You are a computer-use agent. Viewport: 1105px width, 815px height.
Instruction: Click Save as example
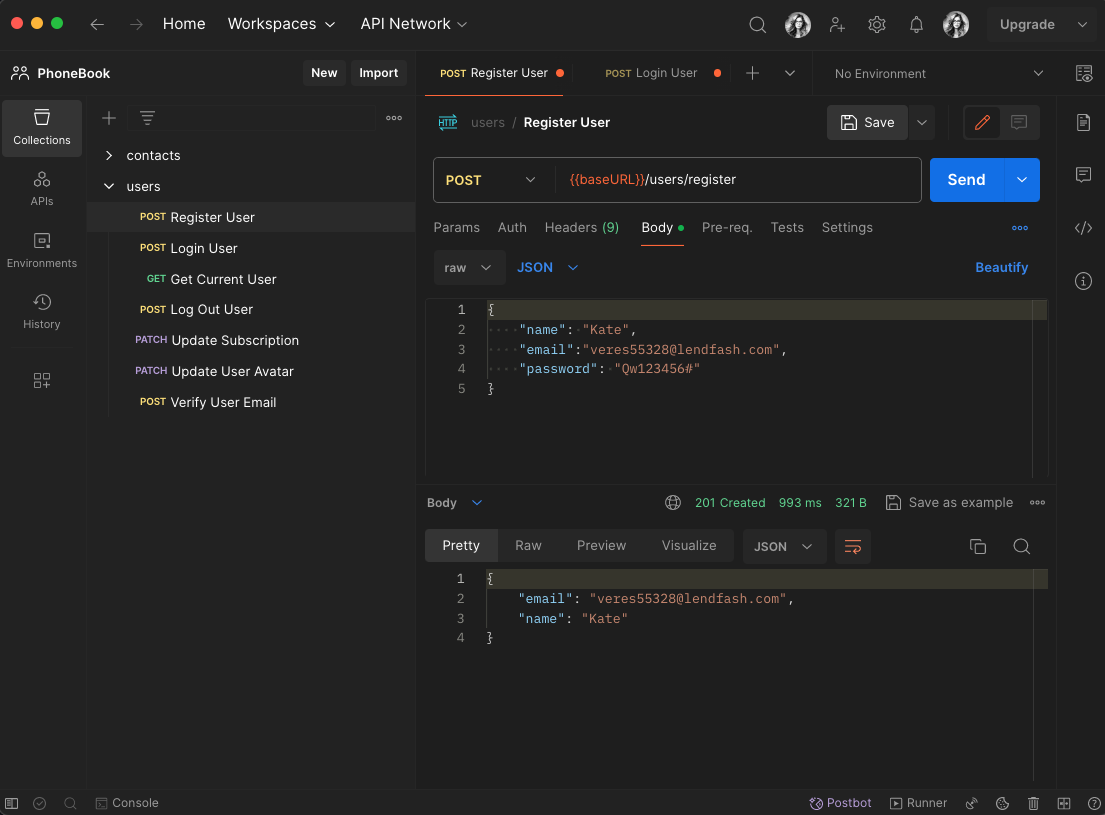(x=949, y=503)
